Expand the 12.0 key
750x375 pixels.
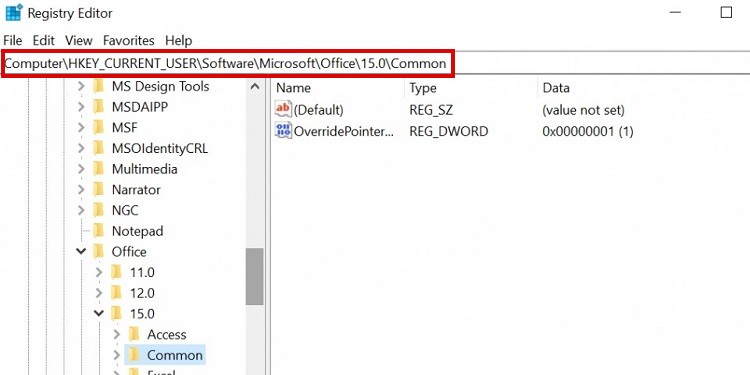click(x=99, y=293)
